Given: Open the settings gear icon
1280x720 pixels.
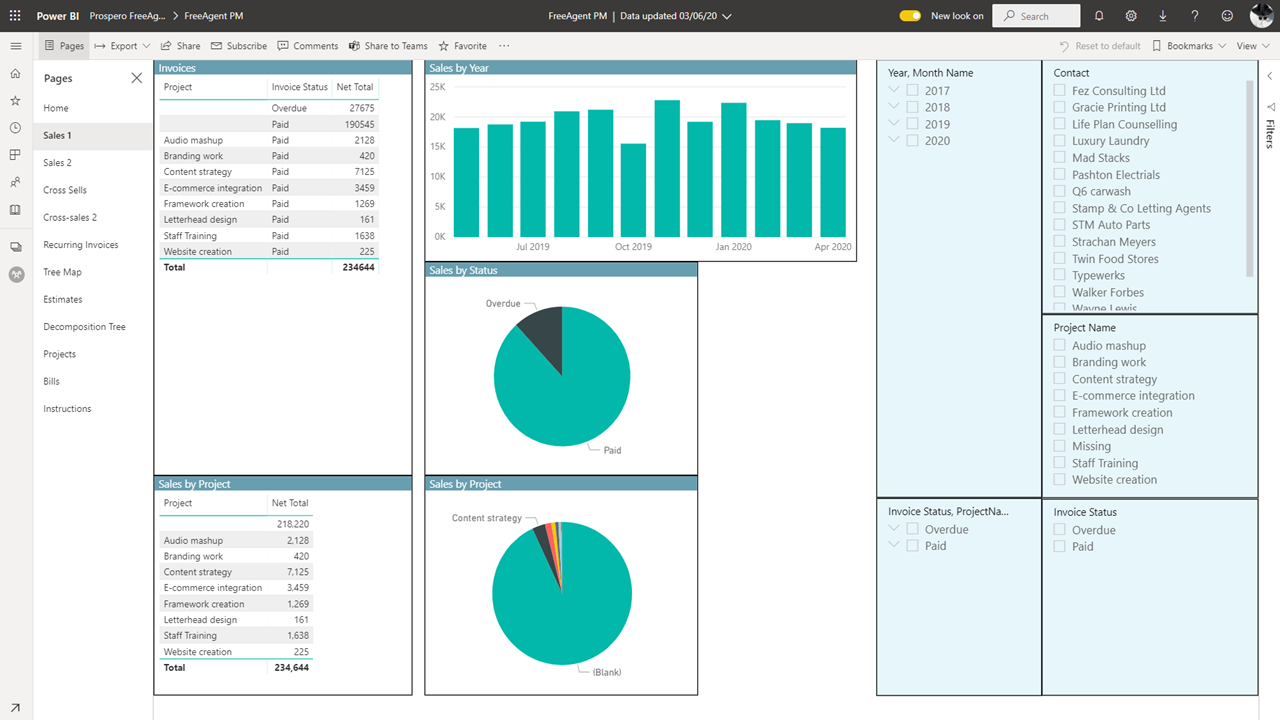Looking at the screenshot, I should click(x=1131, y=16).
